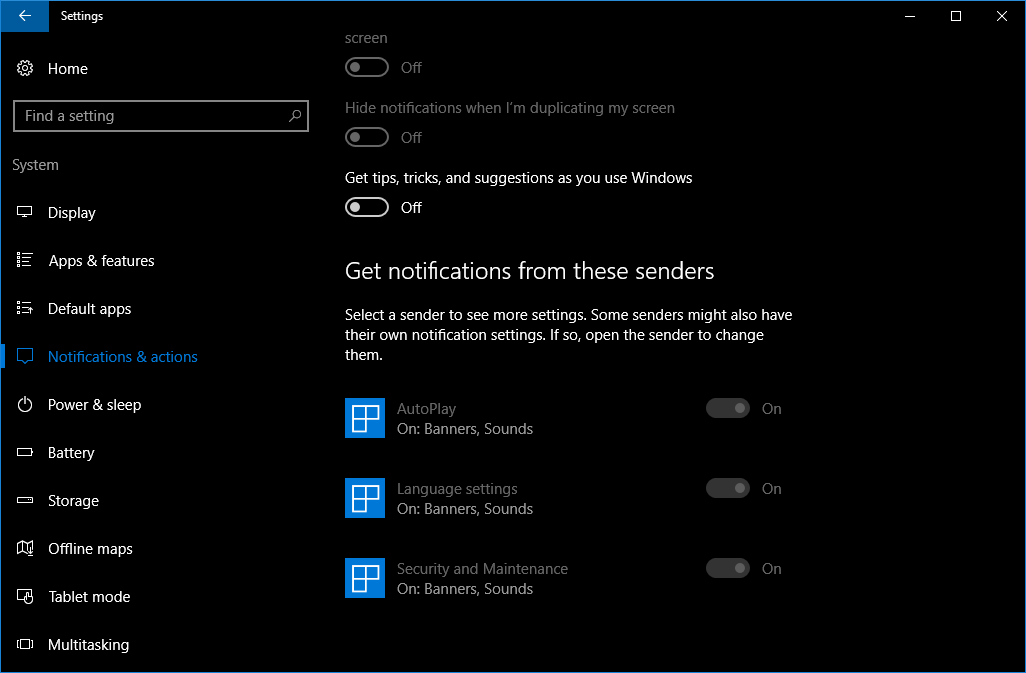Image resolution: width=1026 pixels, height=673 pixels.
Task: Click 'Select a sender to see more settings' paragraph
Action: [569, 335]
